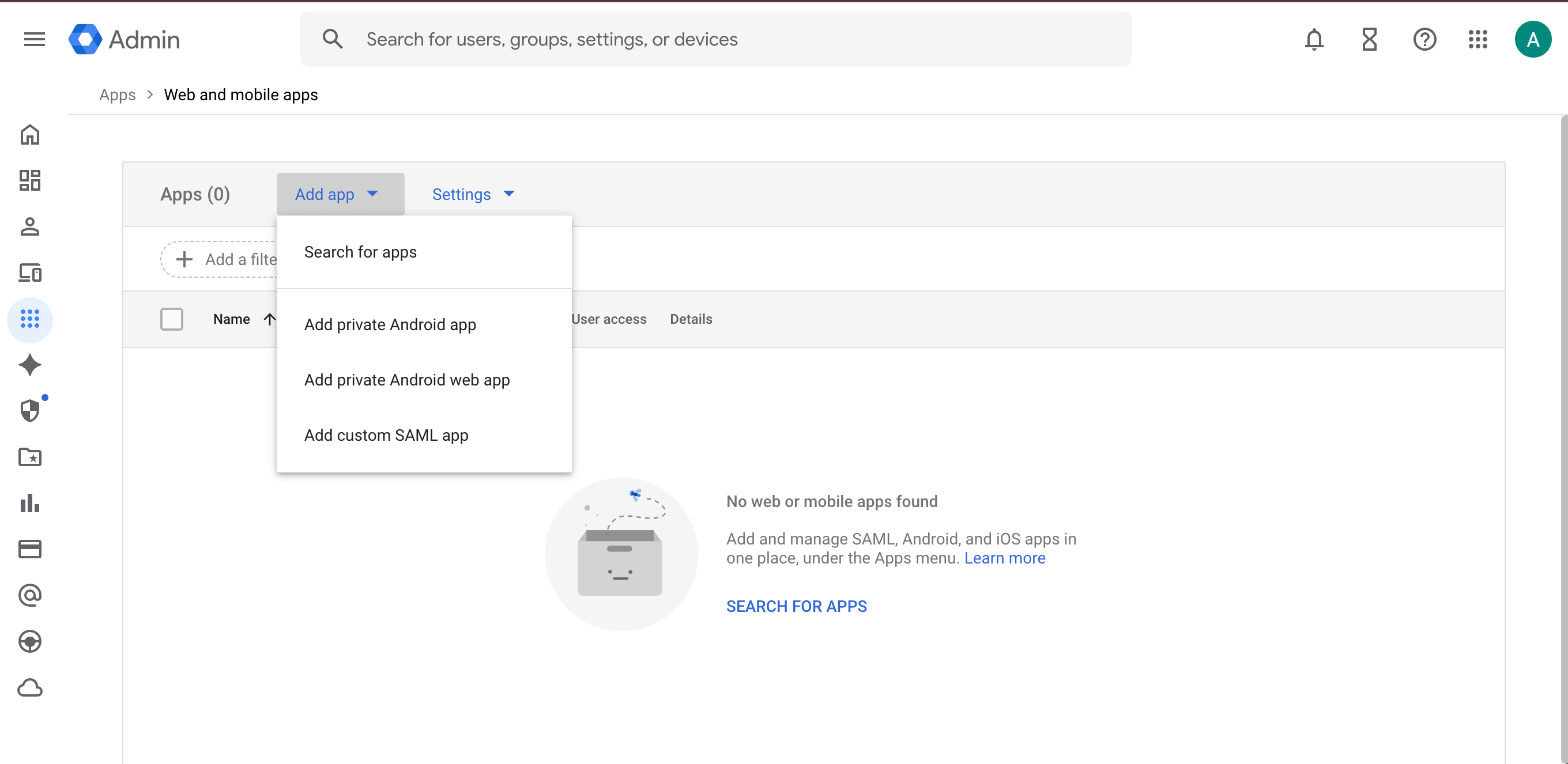This screenshot has width=1568, height=764.
Task: Open Reporting bar chart icon
Action: 30,503
